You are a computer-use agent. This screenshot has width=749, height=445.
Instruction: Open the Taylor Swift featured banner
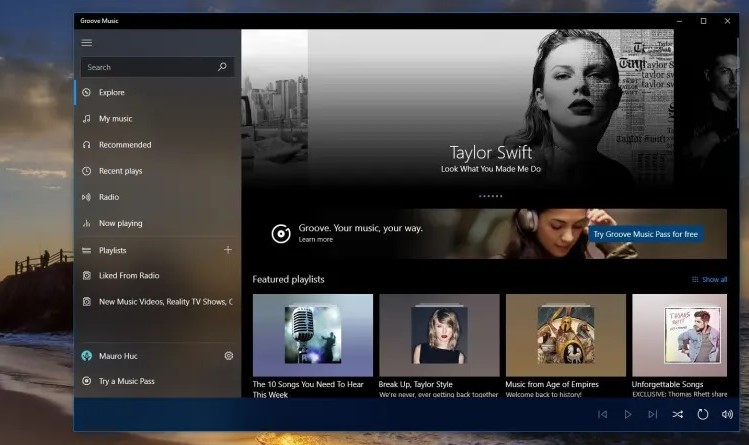coord(491,107)
